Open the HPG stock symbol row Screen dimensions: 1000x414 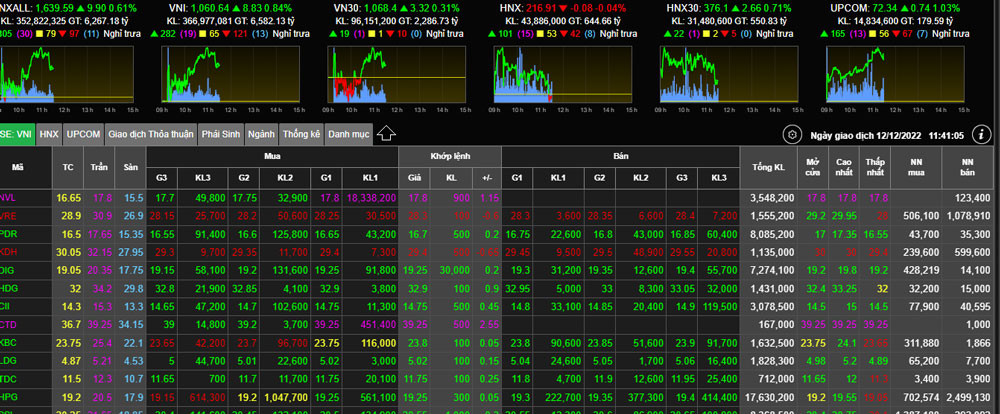pyautogui.click(x=10, y=396)
